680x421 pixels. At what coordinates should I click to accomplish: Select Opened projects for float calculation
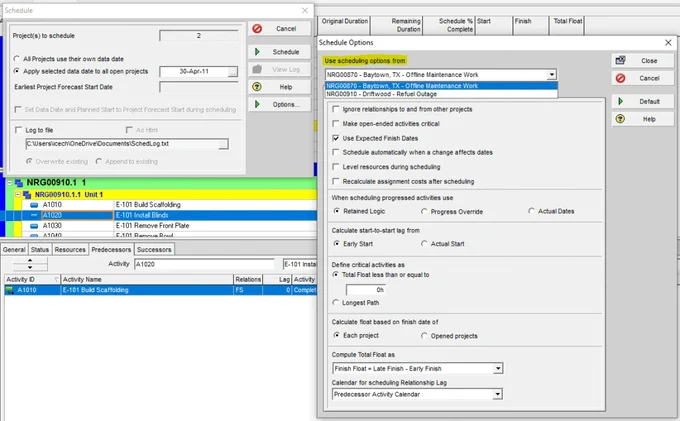click(x=424, y=336)
